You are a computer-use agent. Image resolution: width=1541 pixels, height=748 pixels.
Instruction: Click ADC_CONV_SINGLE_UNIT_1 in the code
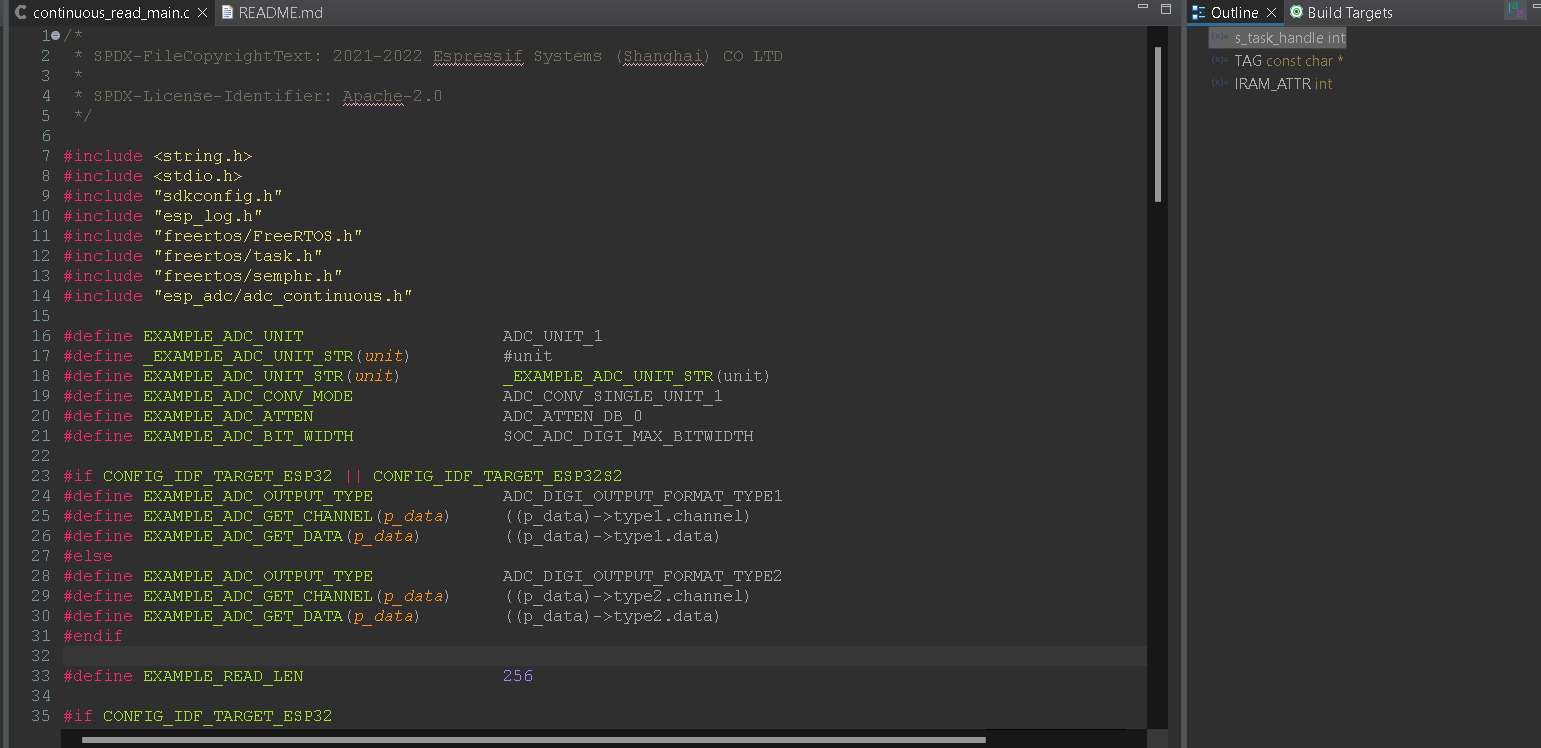pos(612,396)
